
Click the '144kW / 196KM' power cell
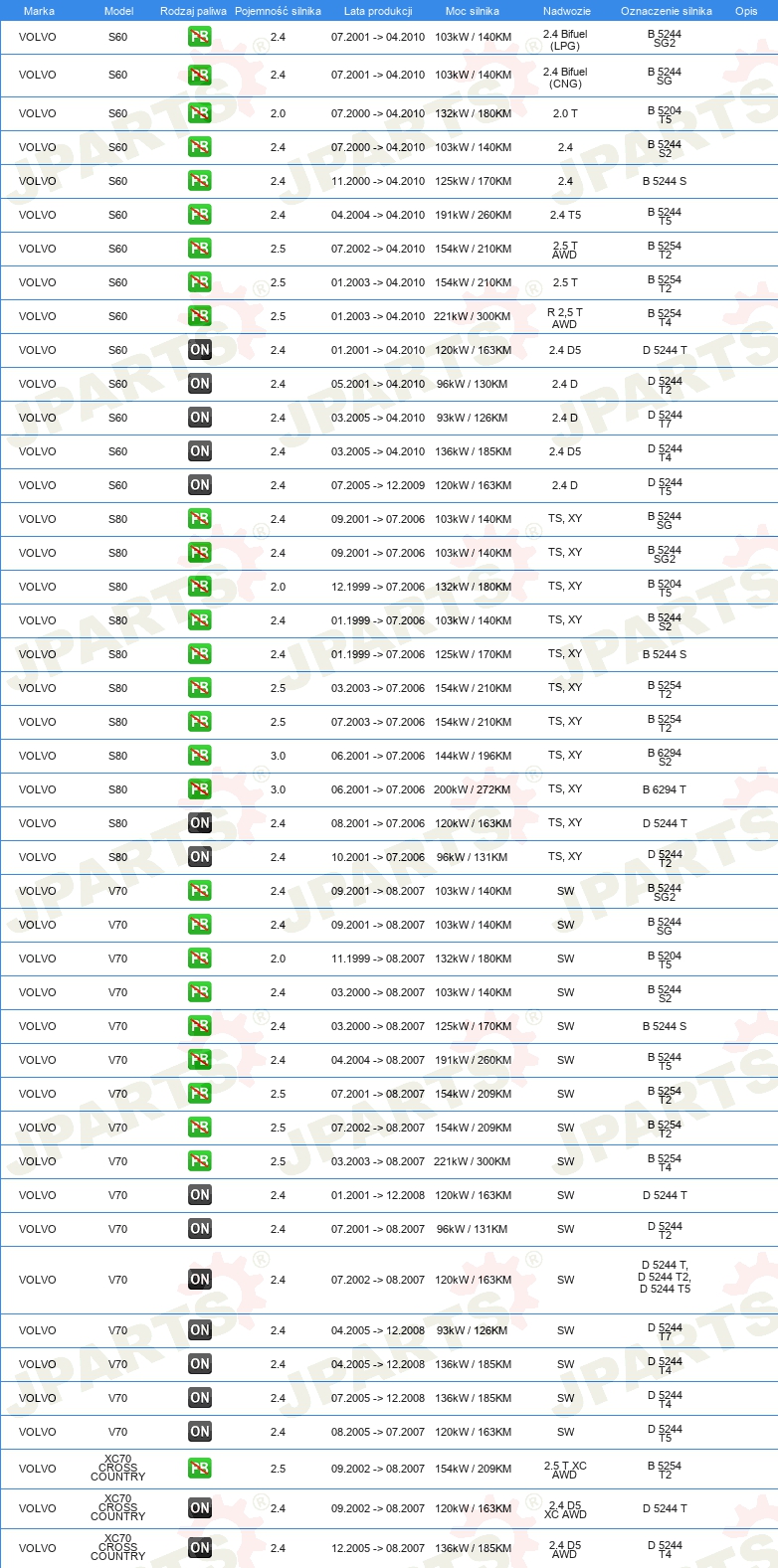(473, 756)
